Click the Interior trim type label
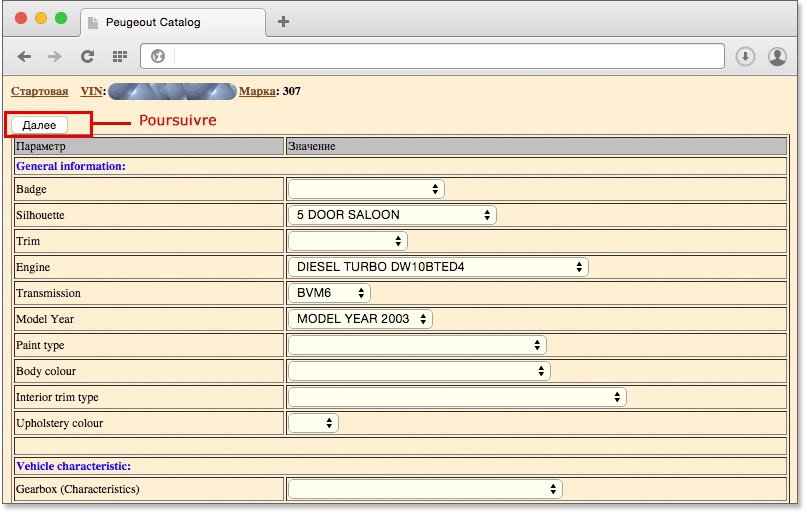Viewport: 808px width, 516px height. [57, 397]
